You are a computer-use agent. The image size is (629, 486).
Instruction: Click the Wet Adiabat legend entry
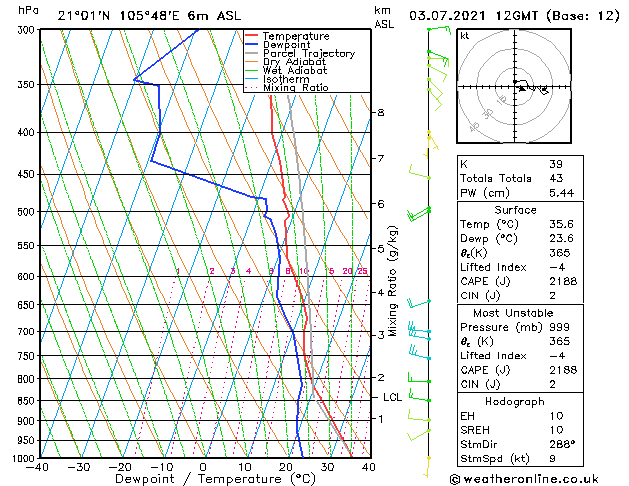(x=295, y=70)
